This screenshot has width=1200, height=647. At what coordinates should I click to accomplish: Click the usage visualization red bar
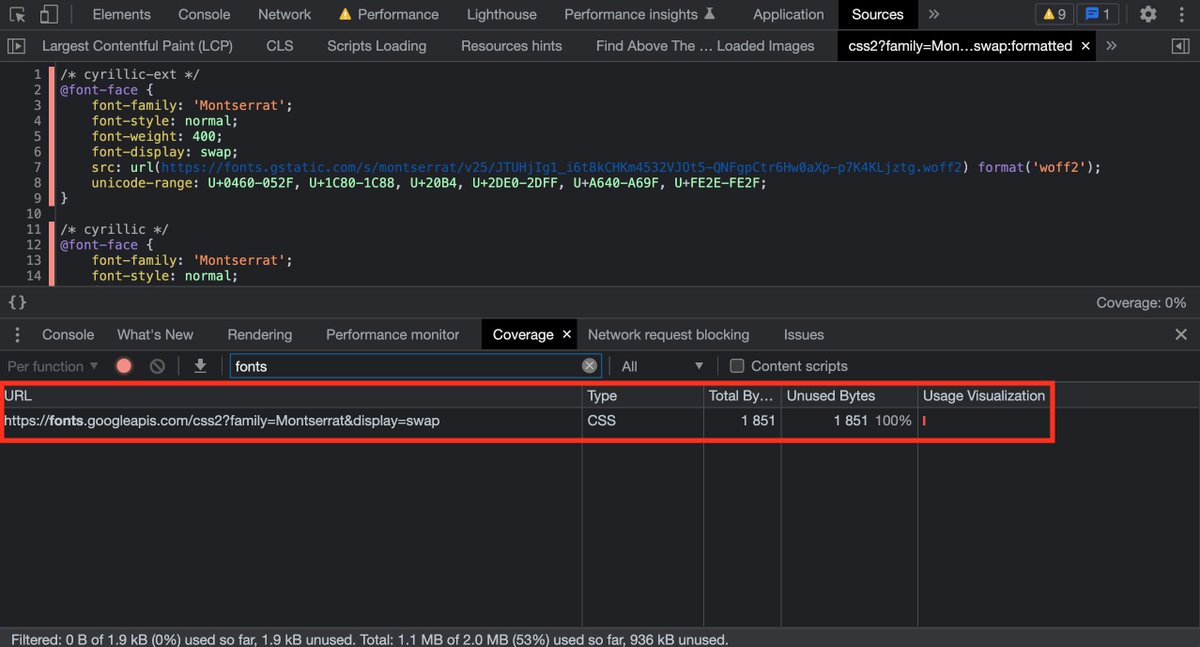(x=924, y=421)
